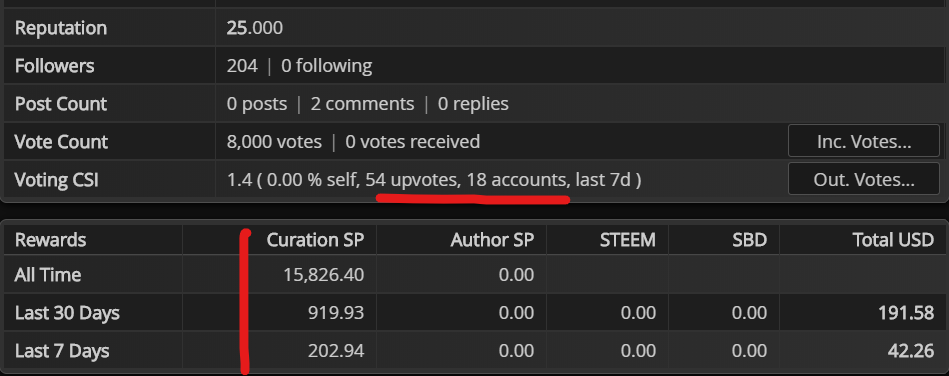Click the 42.26 Total USD value
The width and height of the screenshot is (949, 376).
tap(912, 351)
